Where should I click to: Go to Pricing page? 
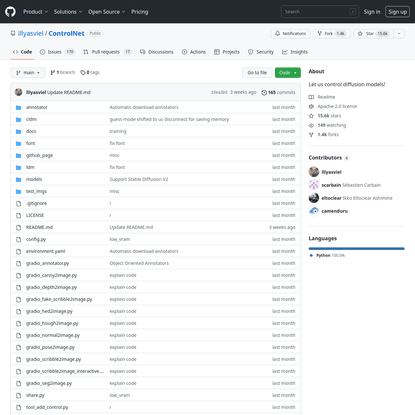pyautogui.click(x=139, y=12)
